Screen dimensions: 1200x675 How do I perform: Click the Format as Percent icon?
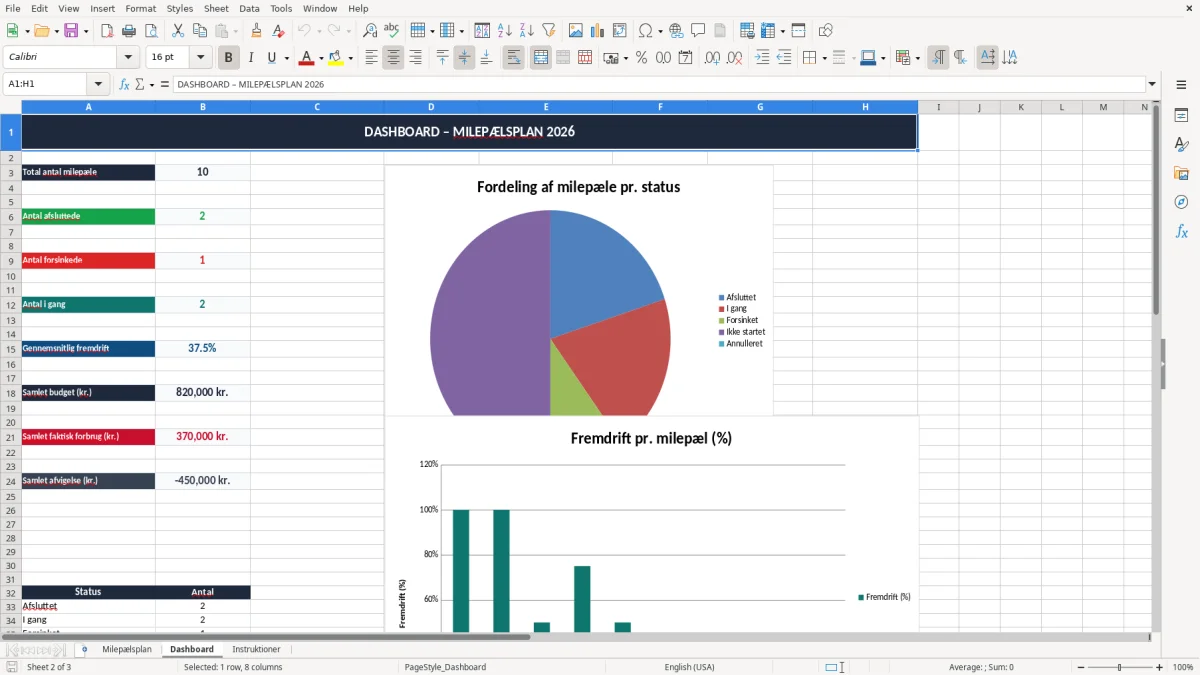(x=641, y=58)
